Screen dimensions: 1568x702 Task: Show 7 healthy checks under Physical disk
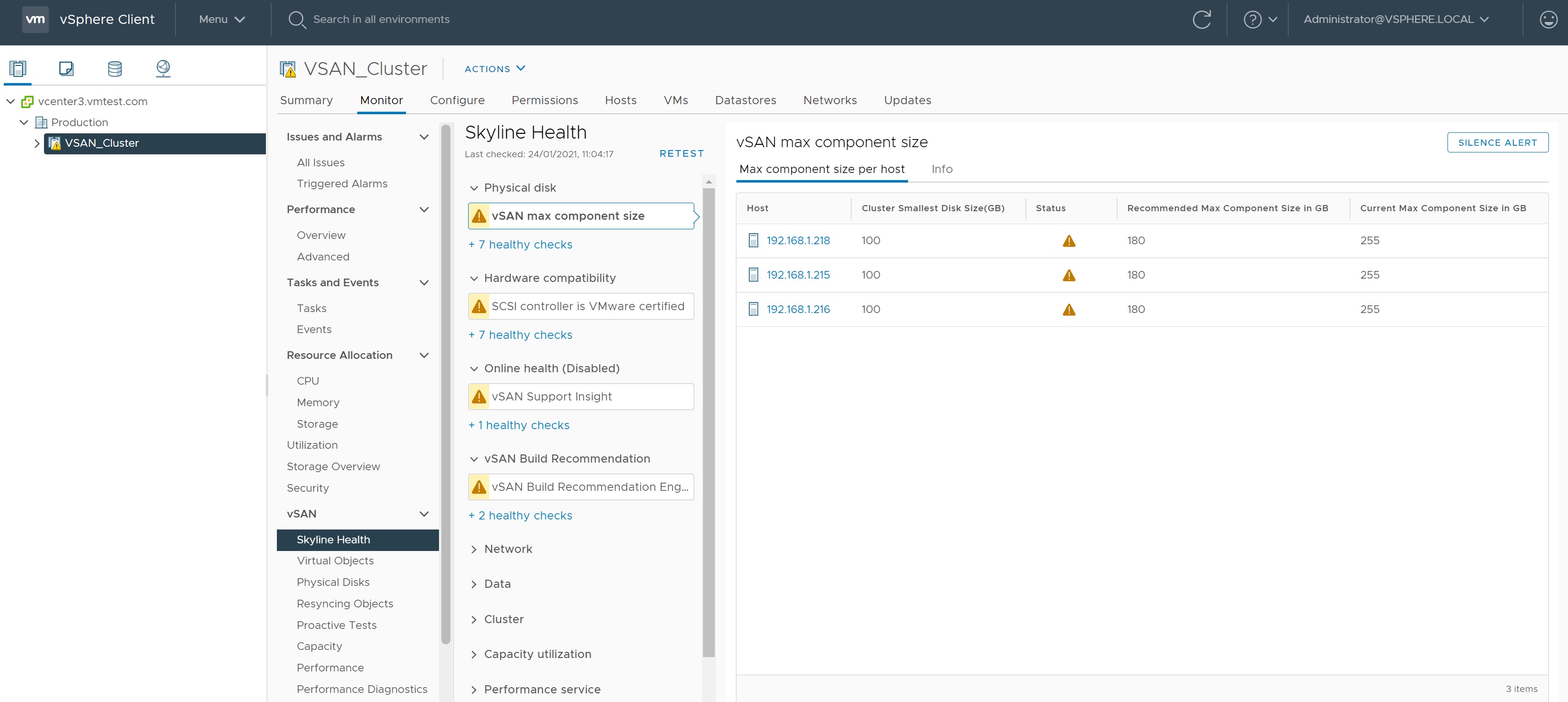click(520, 245)
